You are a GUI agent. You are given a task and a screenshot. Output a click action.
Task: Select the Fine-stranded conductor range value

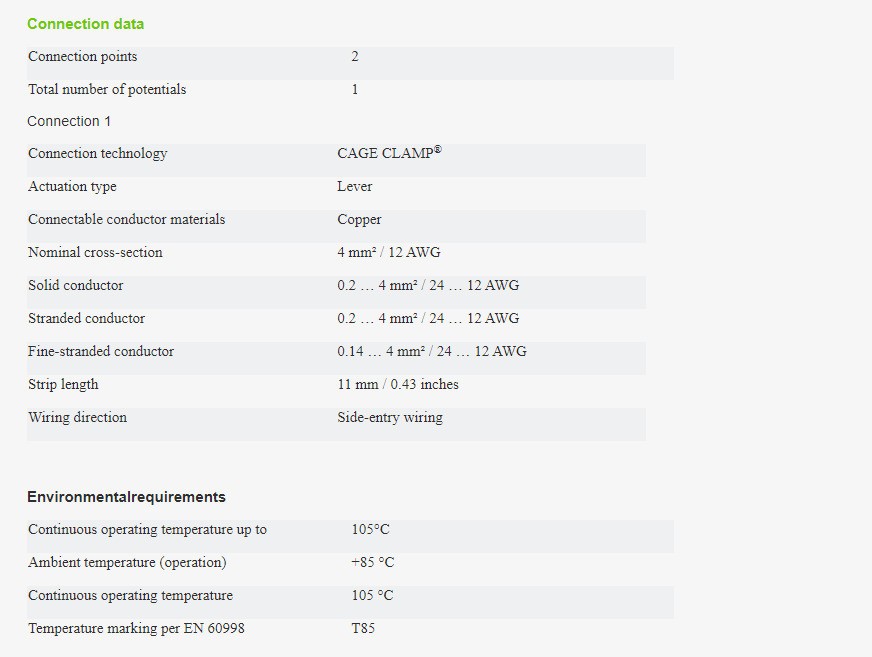point(431,352)
